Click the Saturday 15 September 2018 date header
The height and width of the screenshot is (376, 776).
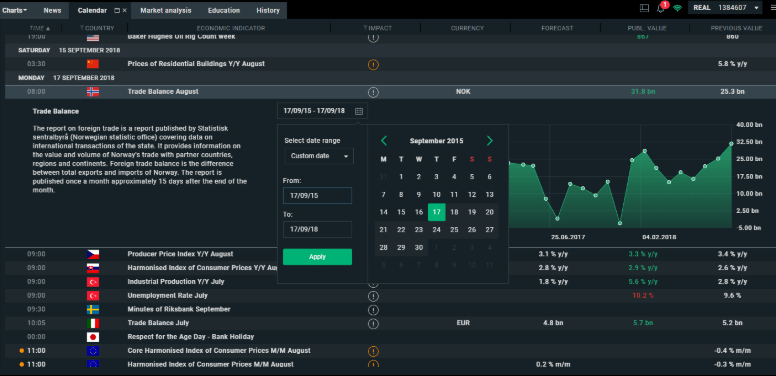pos(69,50)
